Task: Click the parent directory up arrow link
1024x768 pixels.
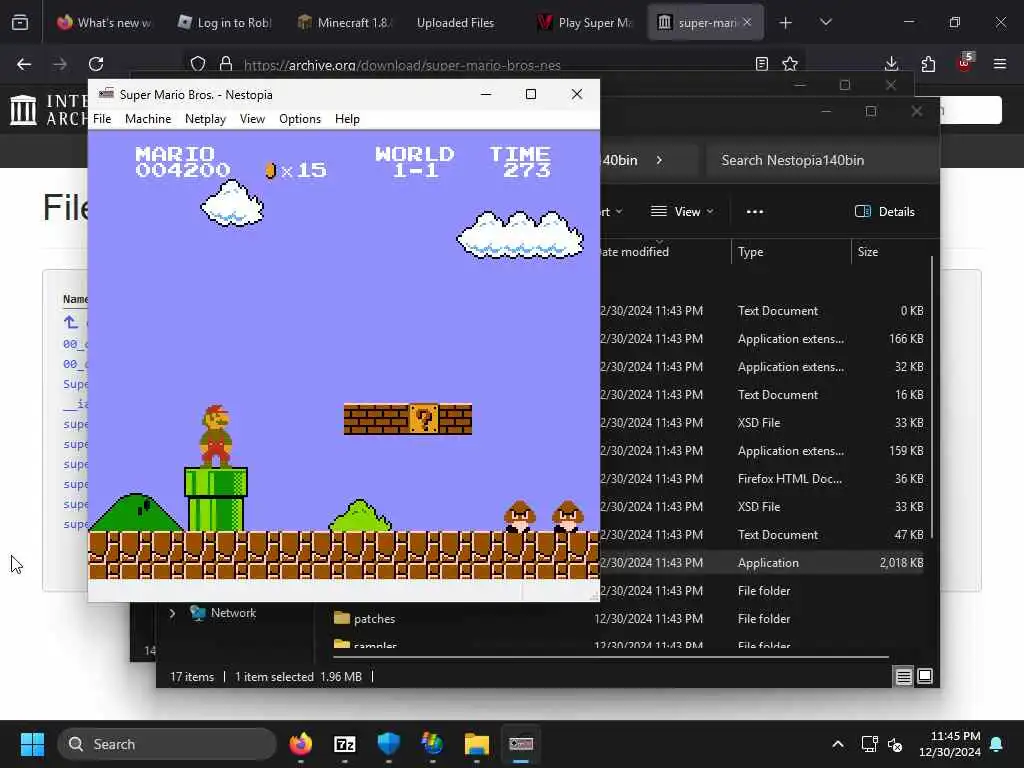Action: click(71, 322)
